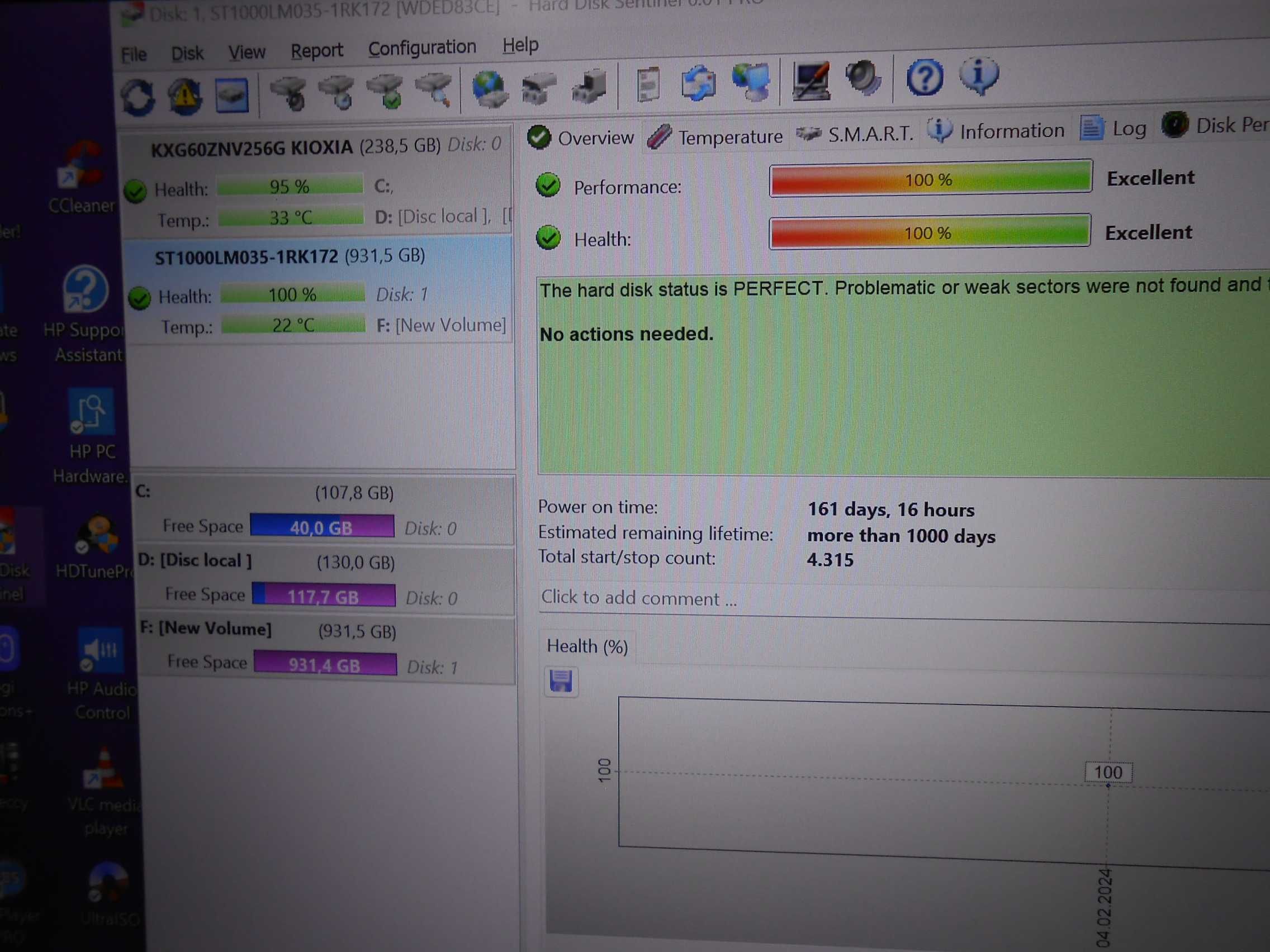Click the Health 100 % gradient bar in Overview
Image resolution: width=1270 pixels, height=952 pixels.
point(929,232)
